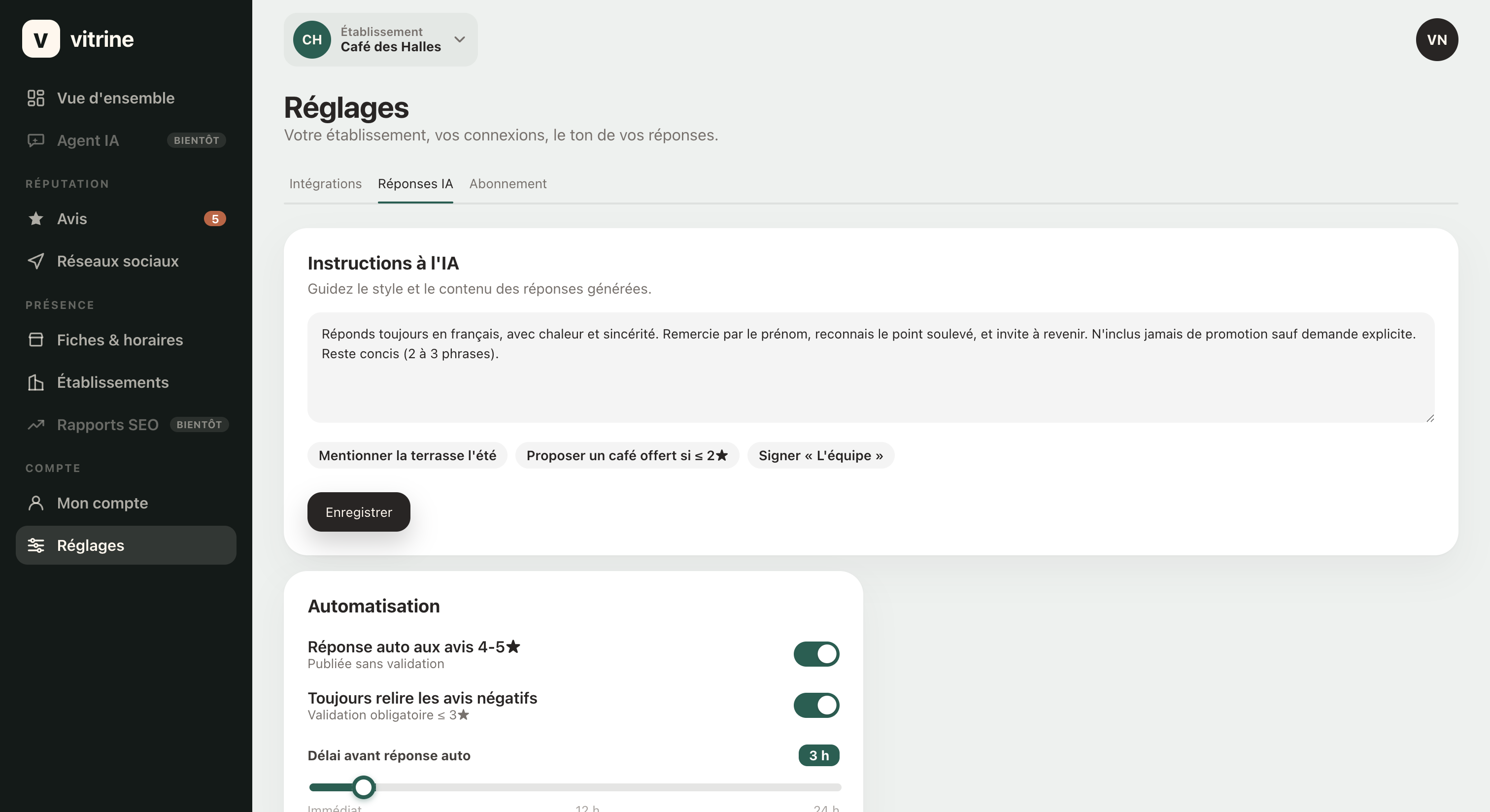Click the Établissements building icon
This screenshot has width=1490, height=812.
pos(36,382)
